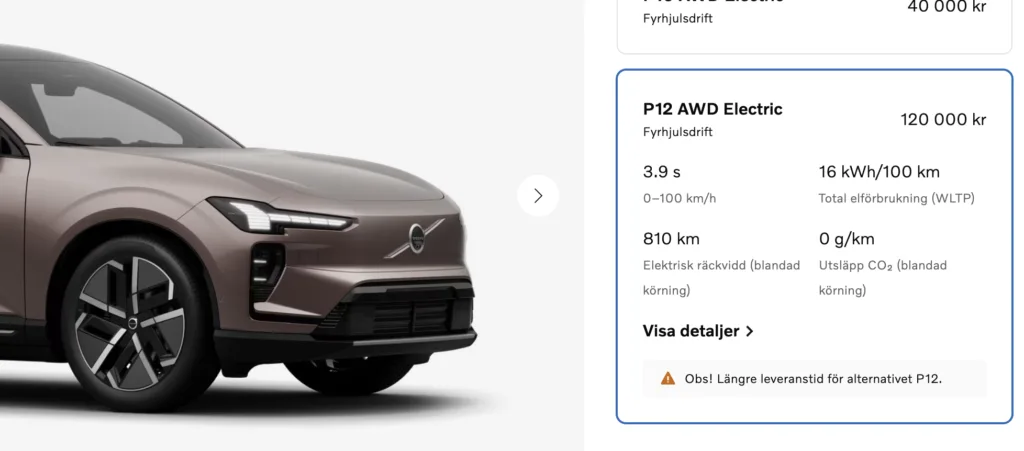This screenshot has height=451, width=1024.
Task: Select the 40 000 kr drivetrain option card
Action: [x=814, y=26]
